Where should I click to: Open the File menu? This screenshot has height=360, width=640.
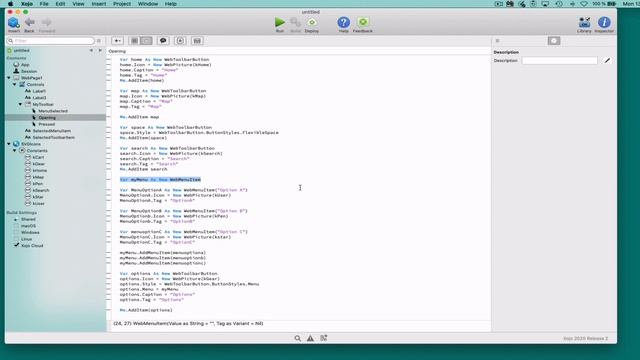[x=44, y=4]
